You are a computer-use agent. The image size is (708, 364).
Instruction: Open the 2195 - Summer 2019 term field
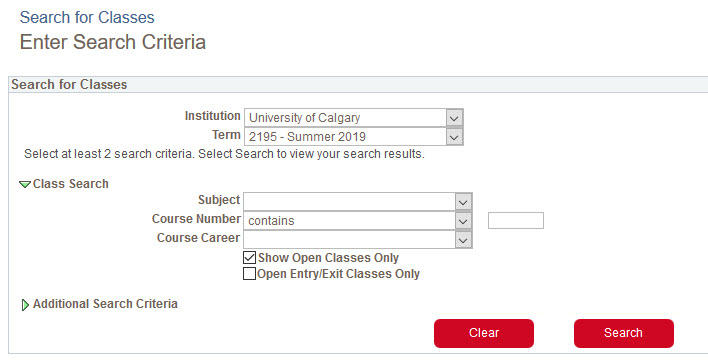point(354,137)
